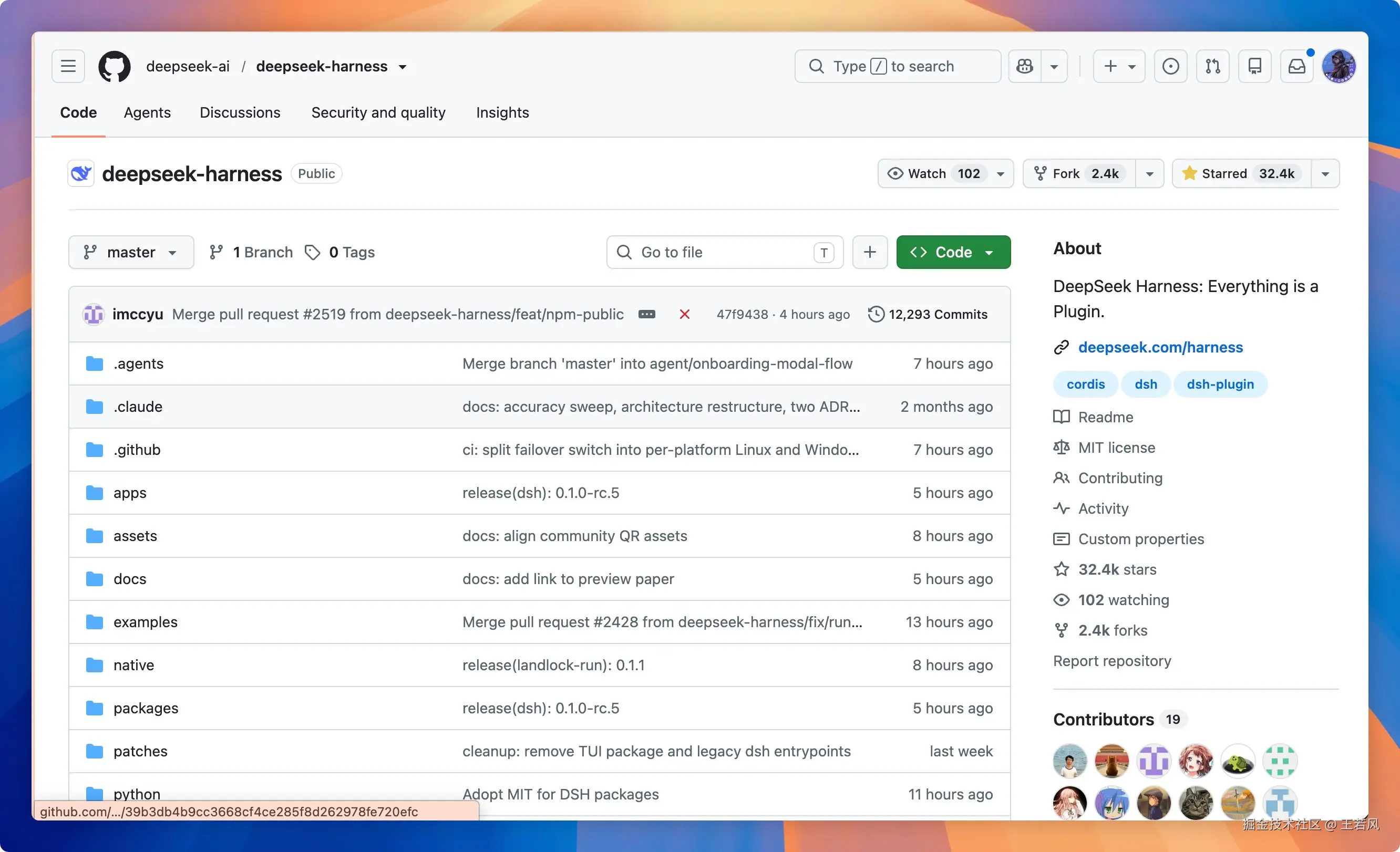This screenshot has width=1400, height=852.
Task: Open user profile avatar menu
Action: coord(1339,67)
